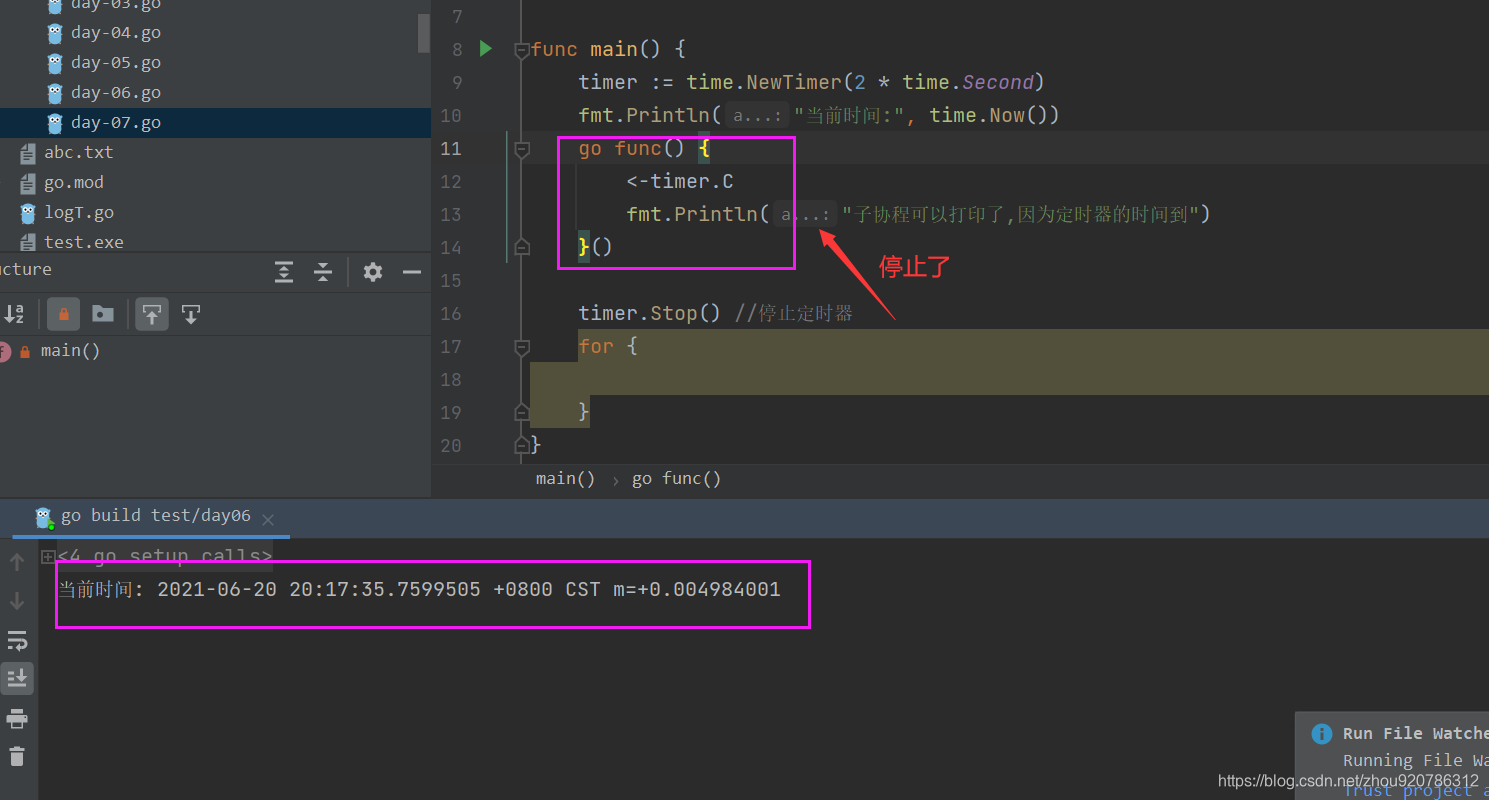The image size is (1489, 800).
Task: Select main() node in Structure tree
Action: [x=70, y=351]
